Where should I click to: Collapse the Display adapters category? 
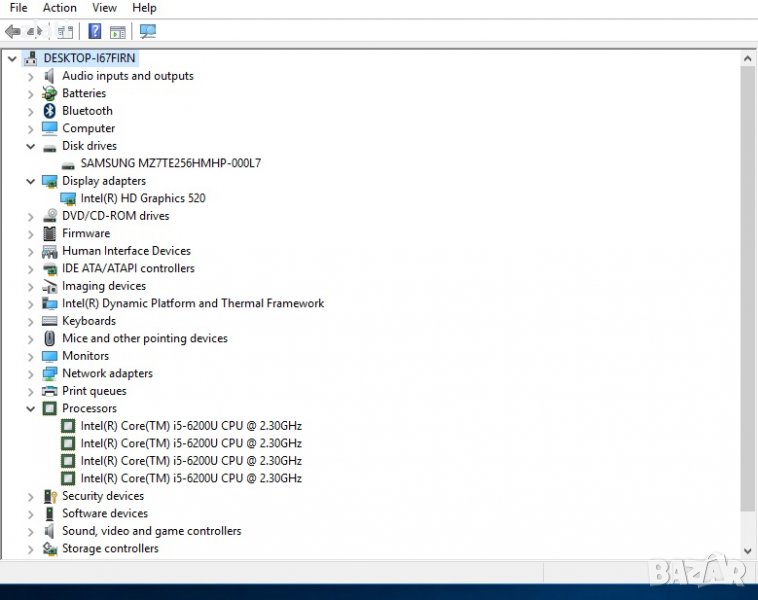[30, 181]
